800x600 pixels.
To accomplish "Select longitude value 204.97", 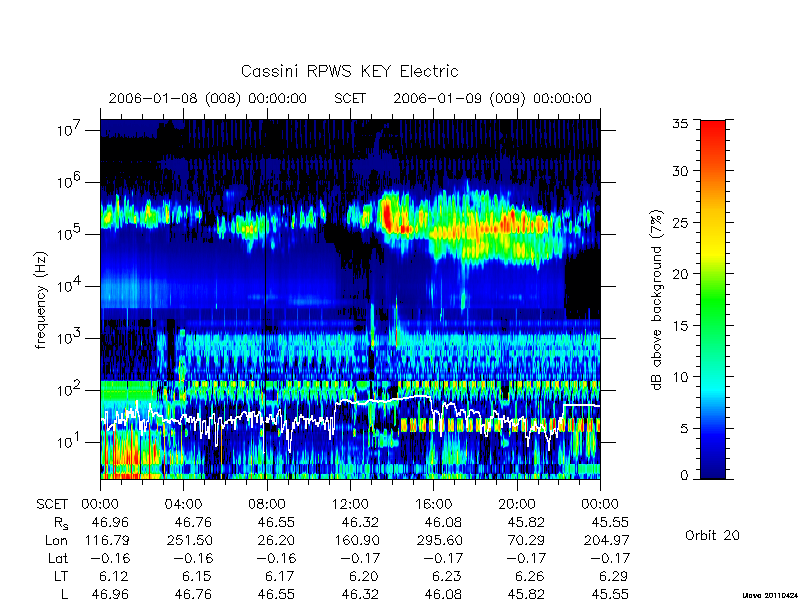I will (607, 540).
